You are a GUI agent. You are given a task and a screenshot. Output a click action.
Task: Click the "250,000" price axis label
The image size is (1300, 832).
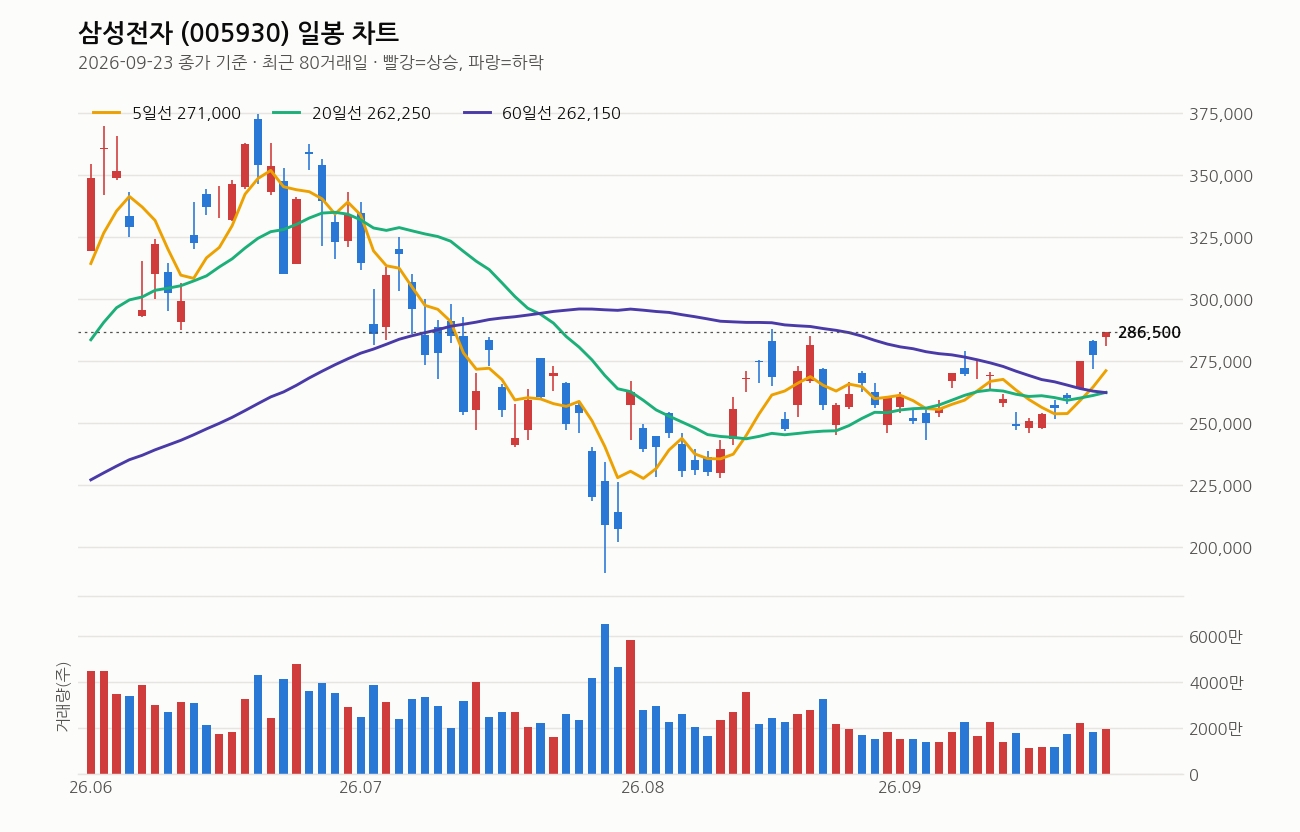pyautogui.click(x=1221, y=424)
